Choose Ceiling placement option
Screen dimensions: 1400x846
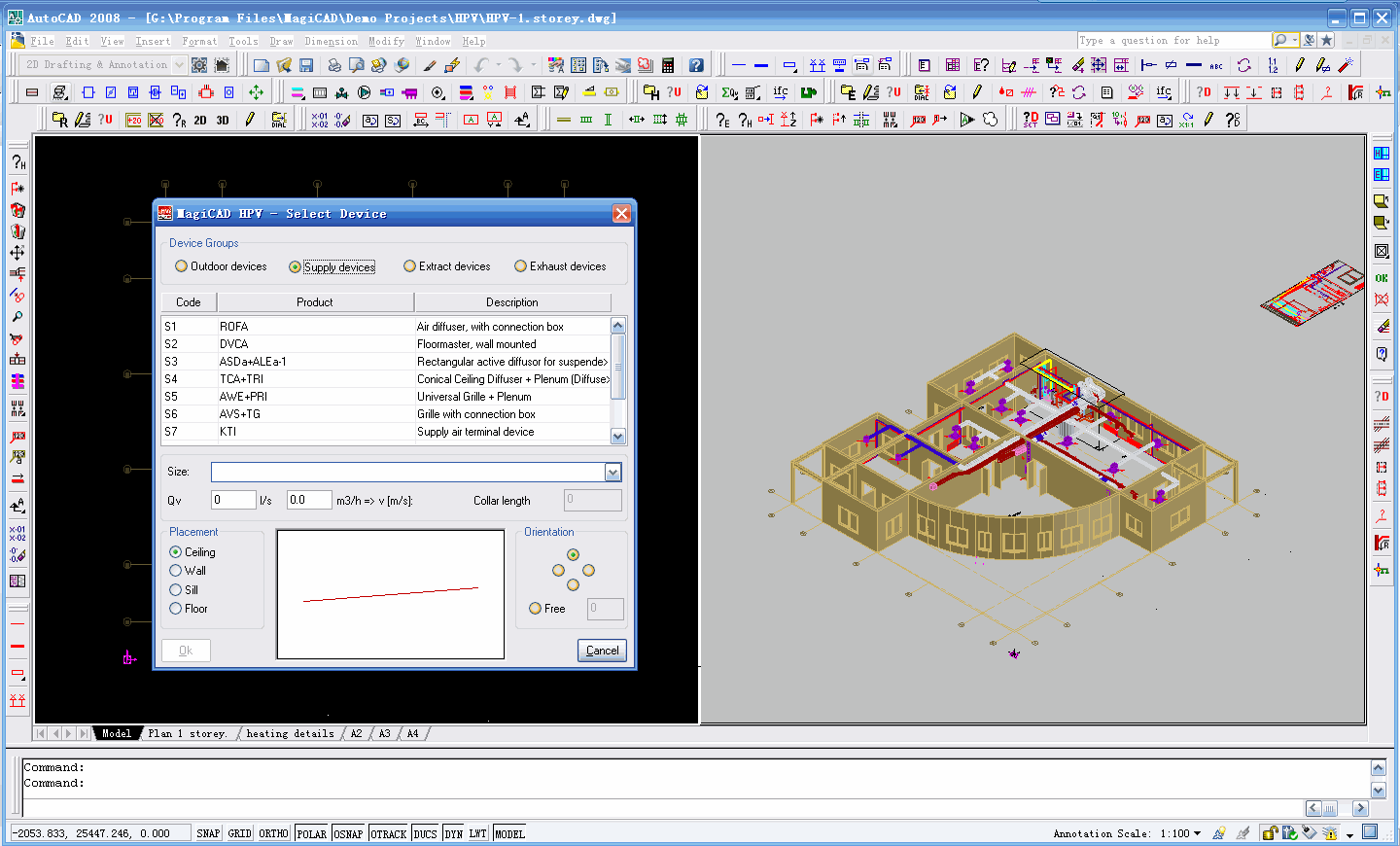point(176,551)
